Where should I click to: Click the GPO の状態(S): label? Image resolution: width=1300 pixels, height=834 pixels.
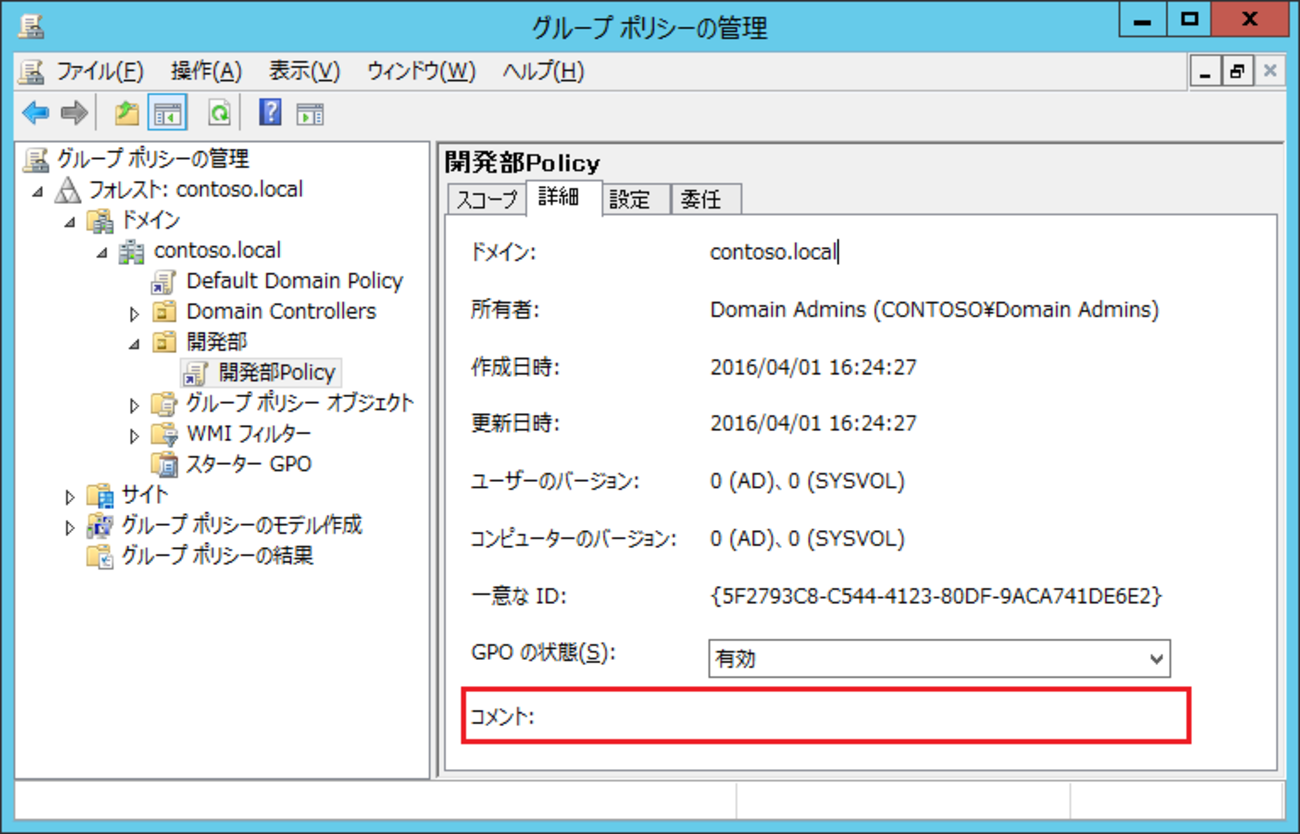pyautogui.click(x=542, y=654)
